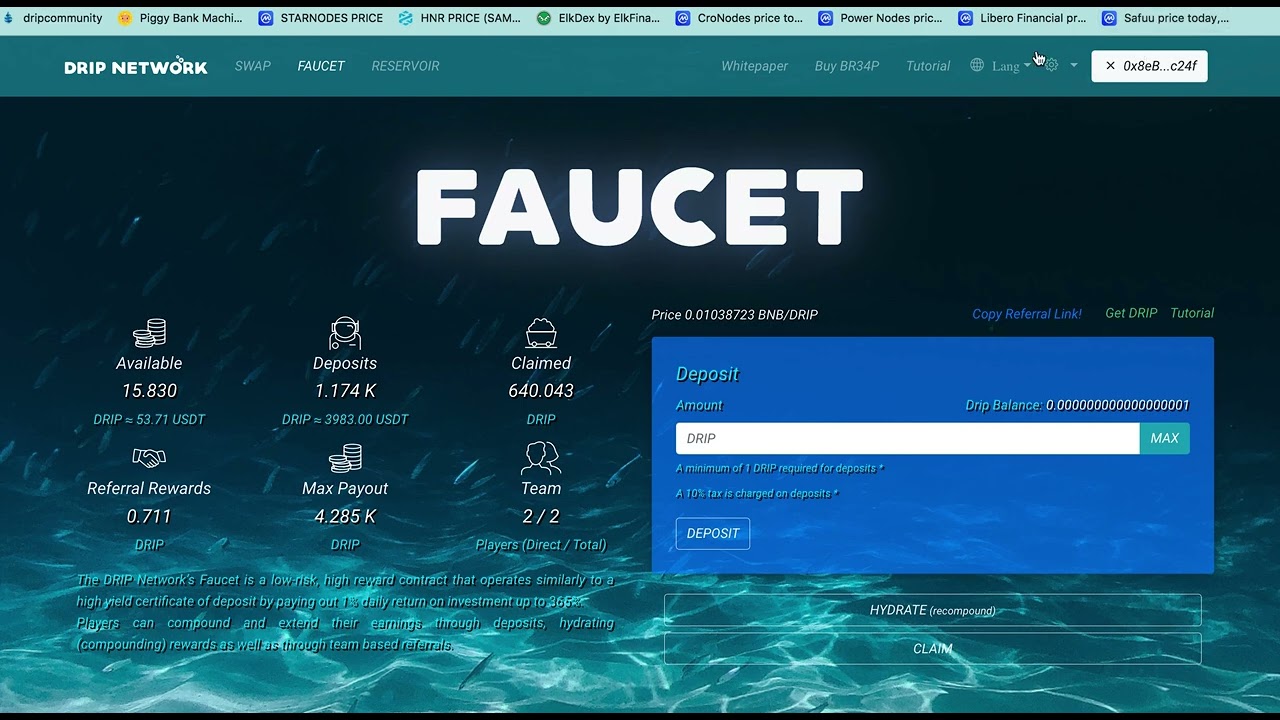Click the Get DRIP link
The width and height of the screenshot is (1280, 720).
[1131, 313]
